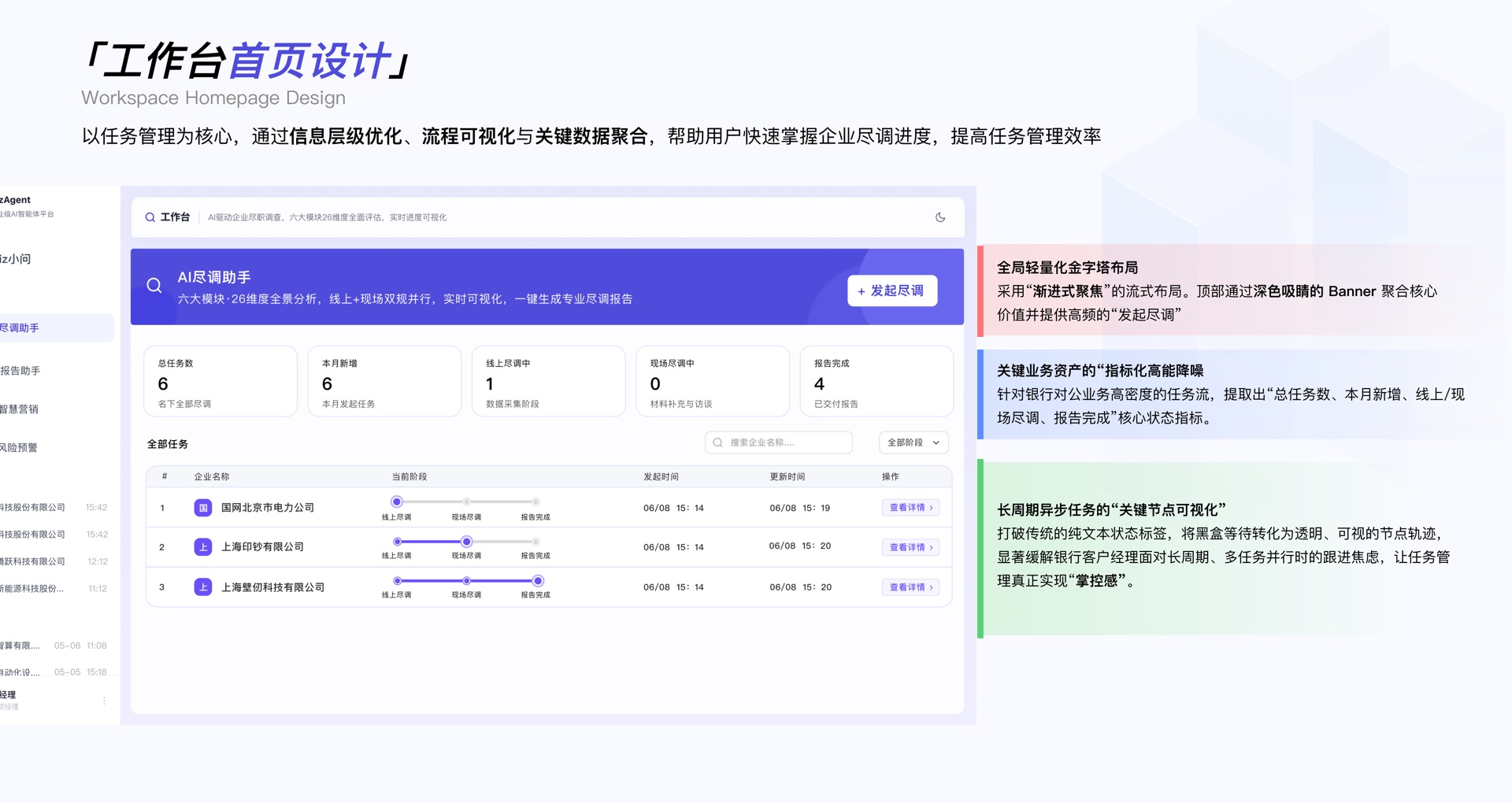
Task: Click the 报告完成 node in 上海壁仞科技有限公司 row
Action: click(537, 581)
